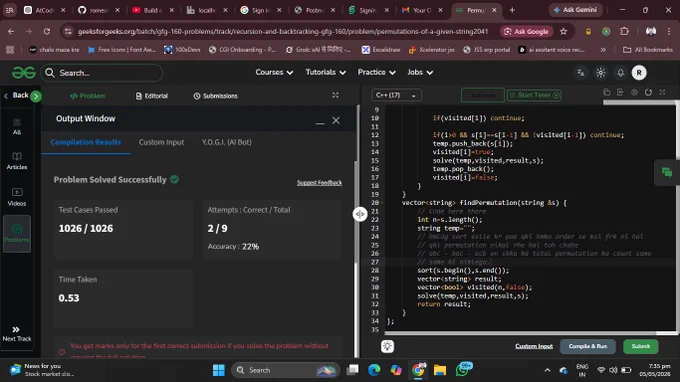Open the Videos sidebar item
The height and width of the screenshot is (382, 680).
coord(17,197)
